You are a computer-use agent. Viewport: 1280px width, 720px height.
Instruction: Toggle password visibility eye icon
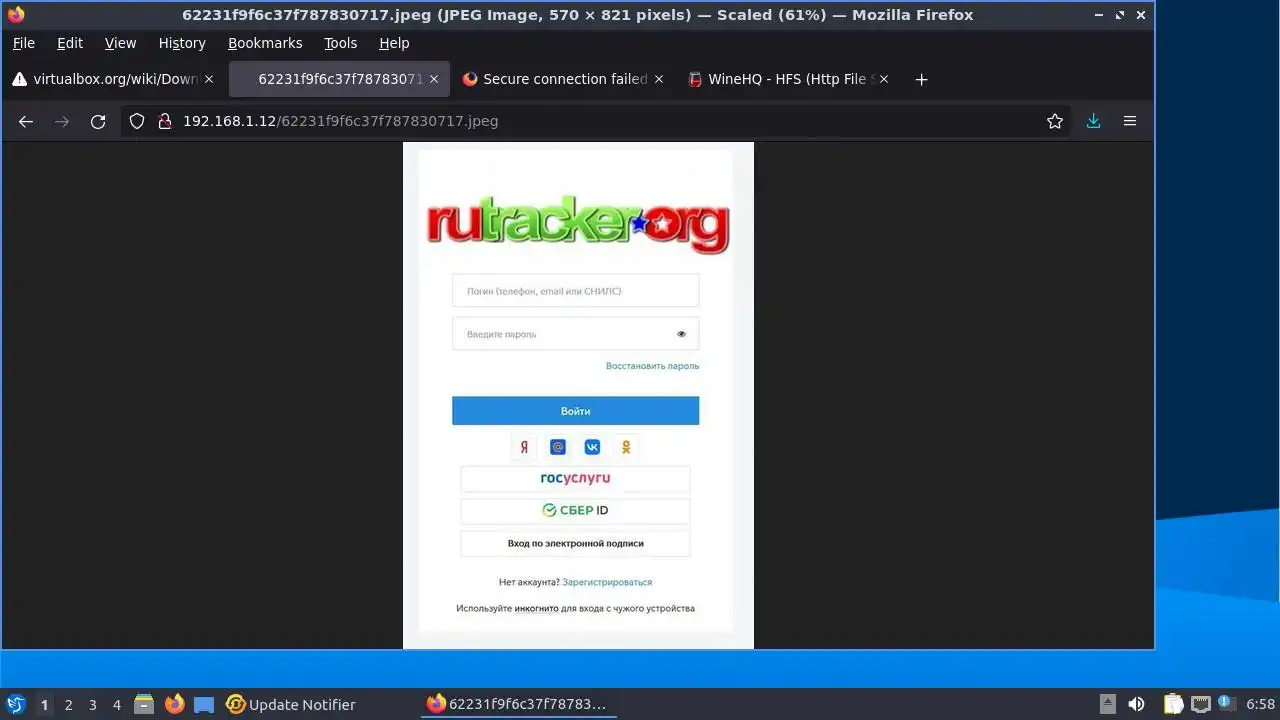point(681,334)
